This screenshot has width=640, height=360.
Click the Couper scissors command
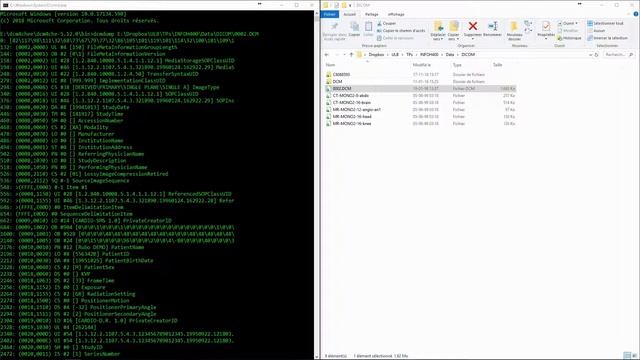(x=386, y=23)
